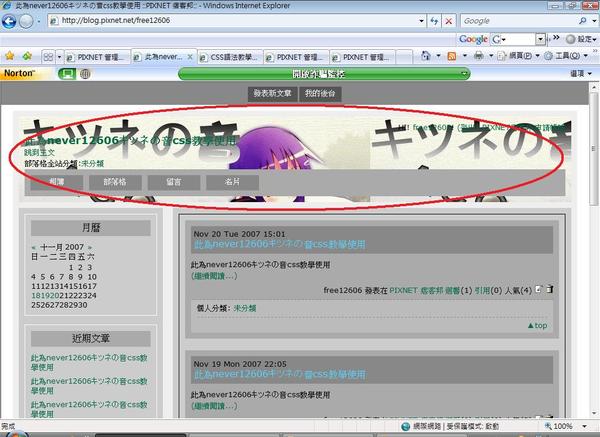The image size is (600, 437).
Task: Open the Google toolbar search box dropdown
Action: [540, 39]
